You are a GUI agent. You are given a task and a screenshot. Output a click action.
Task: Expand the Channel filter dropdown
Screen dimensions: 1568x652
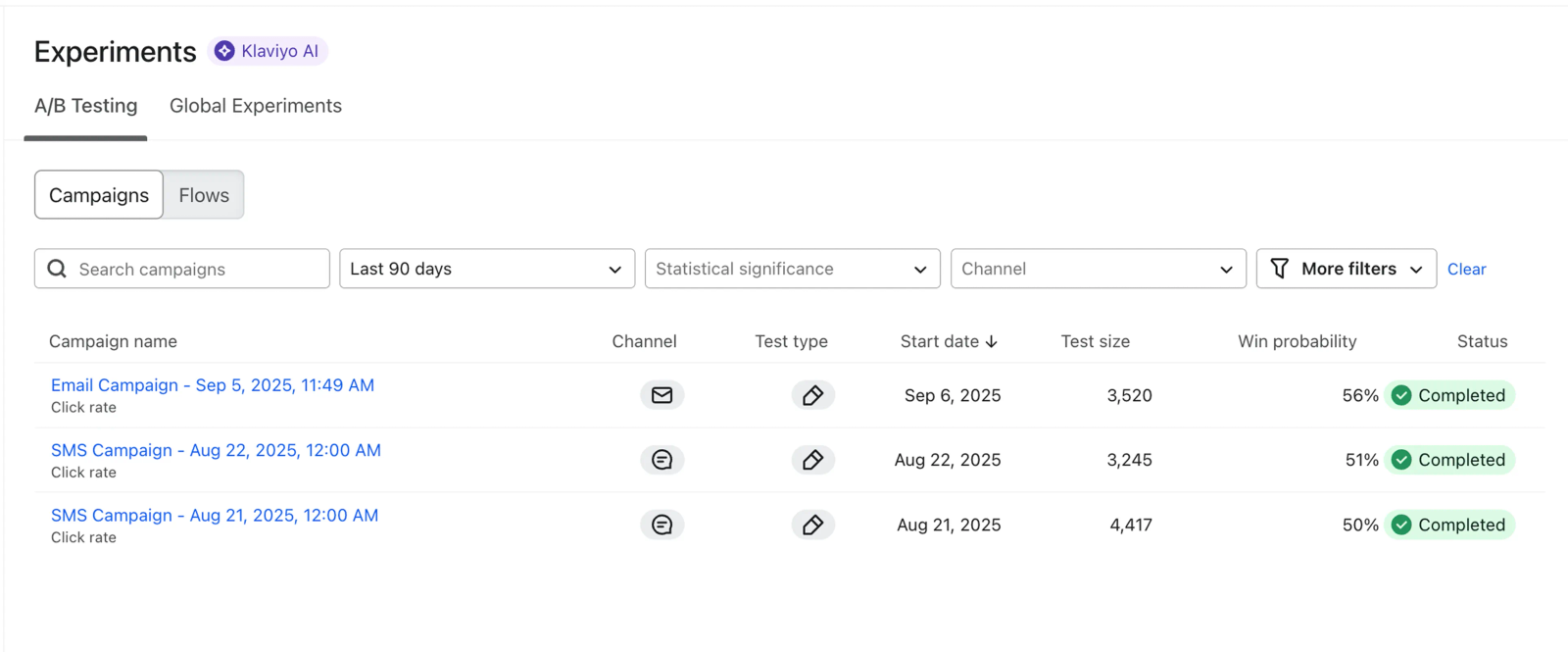click(x=1099, y=269)
